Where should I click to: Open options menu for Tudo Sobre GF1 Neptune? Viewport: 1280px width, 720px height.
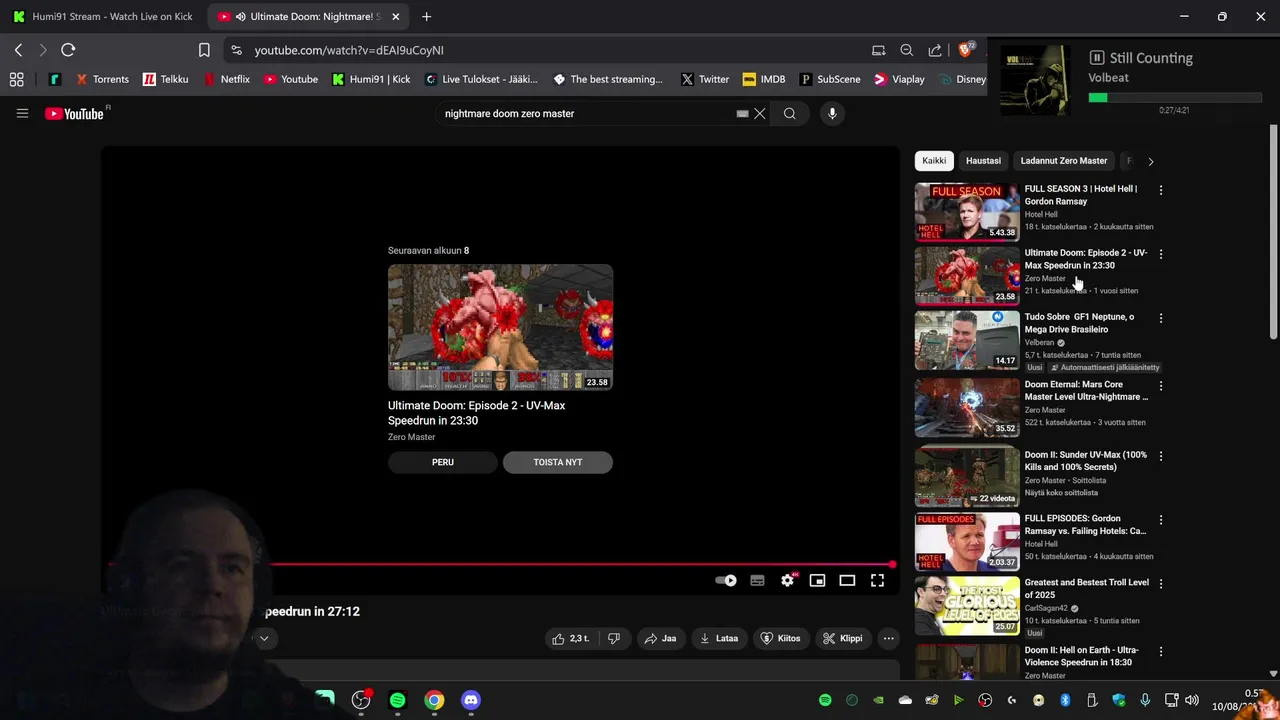pyautogui.click(x=1161, y=318)
